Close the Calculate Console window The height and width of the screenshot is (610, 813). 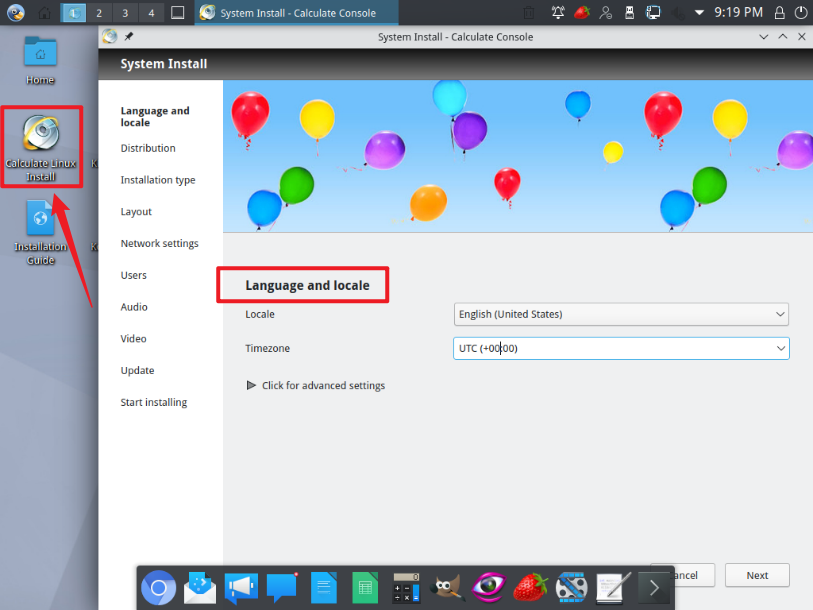pos(802,37)
